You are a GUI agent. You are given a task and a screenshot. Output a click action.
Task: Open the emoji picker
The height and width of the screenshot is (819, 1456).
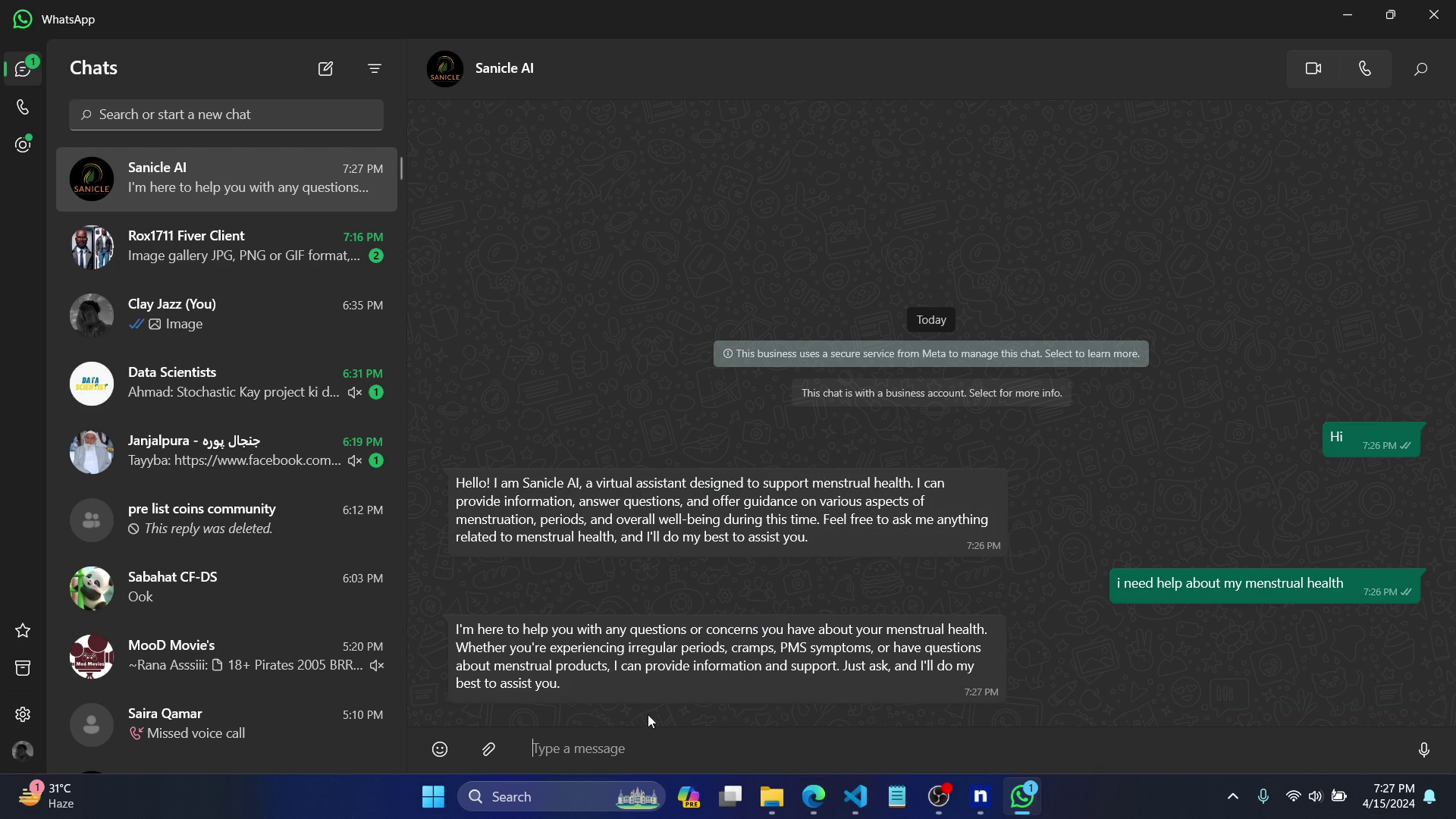tap(440, 749)
